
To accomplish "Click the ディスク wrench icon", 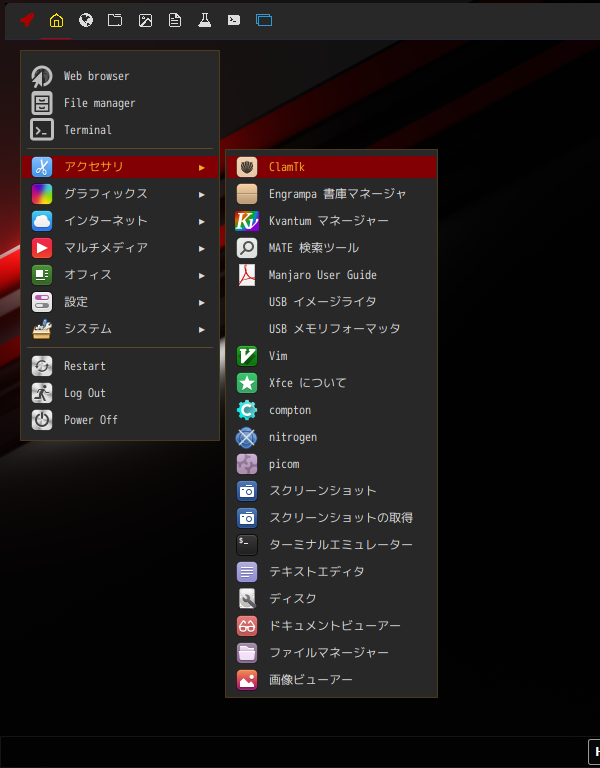I will coord(247,599).
